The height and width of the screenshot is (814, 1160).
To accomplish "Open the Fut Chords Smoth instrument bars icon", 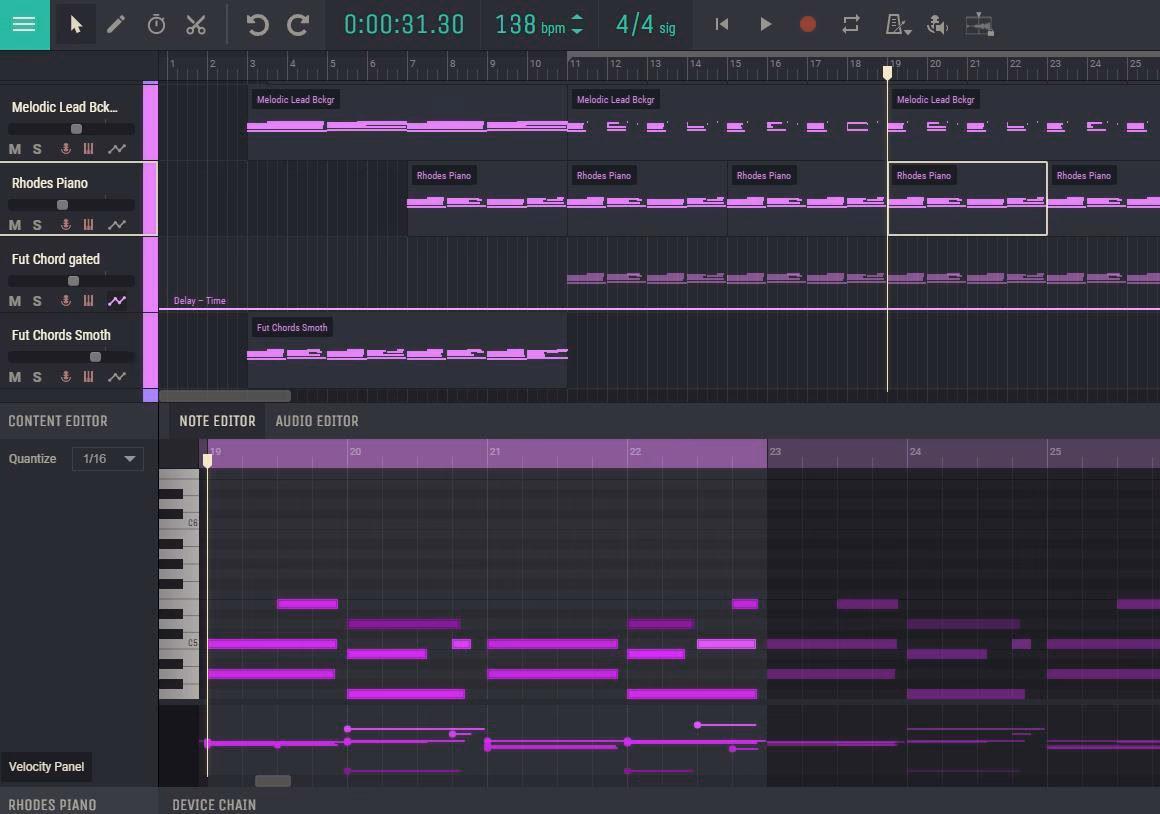I will coord(88,377).
